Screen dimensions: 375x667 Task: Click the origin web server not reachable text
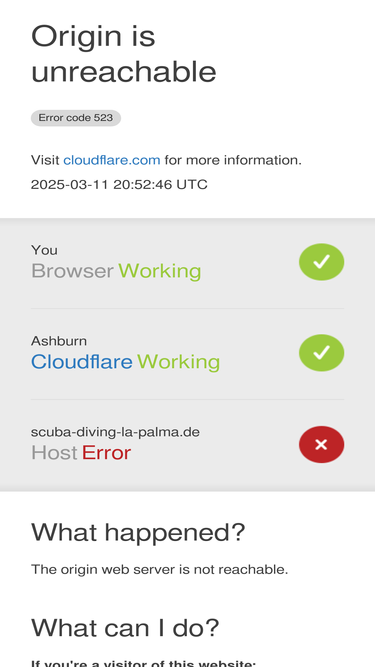[159, 569]
